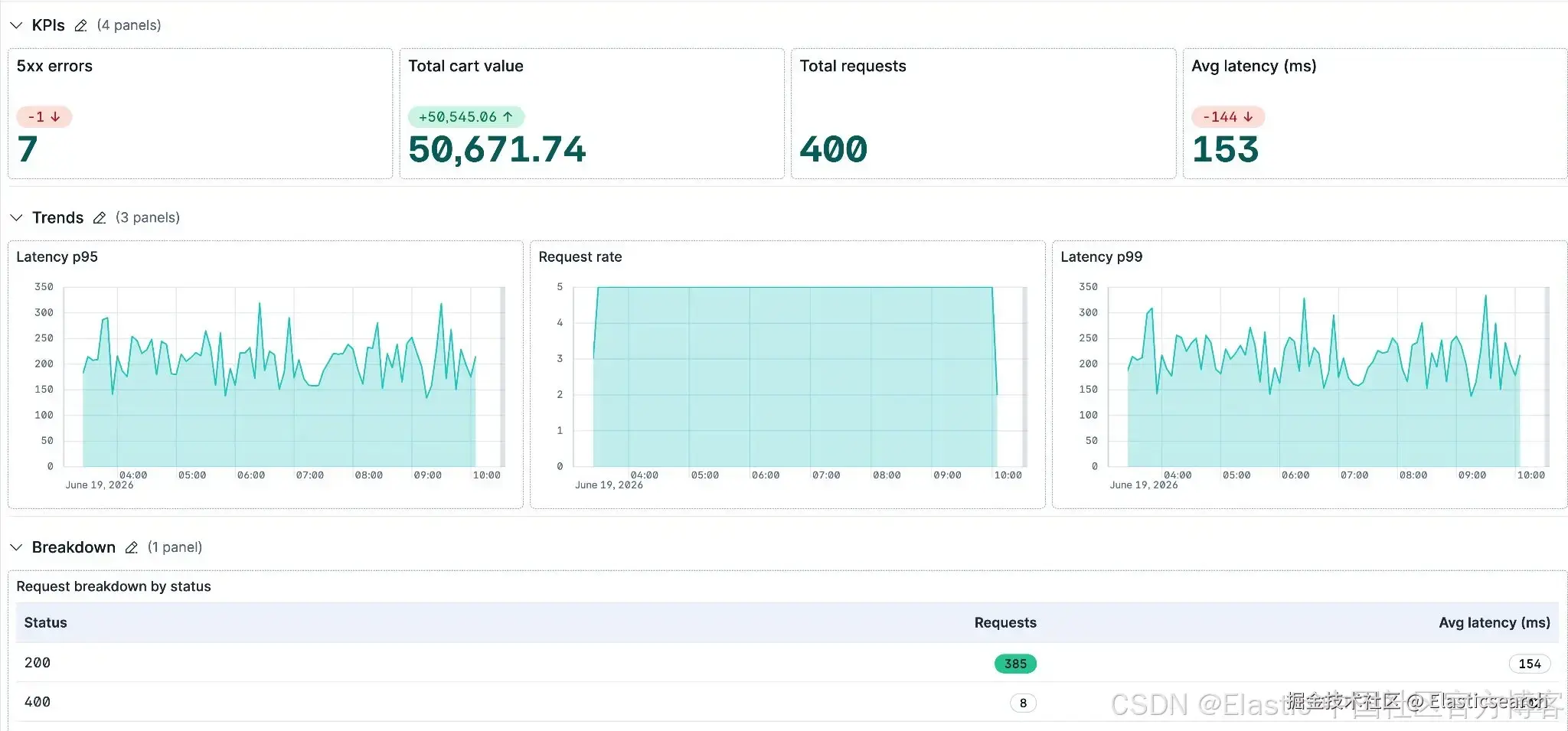The width and height of the screenshot is (1568, 731).
Task: Click the -144 down-arrow latency badge
Action: click(x=1228, y=117)
